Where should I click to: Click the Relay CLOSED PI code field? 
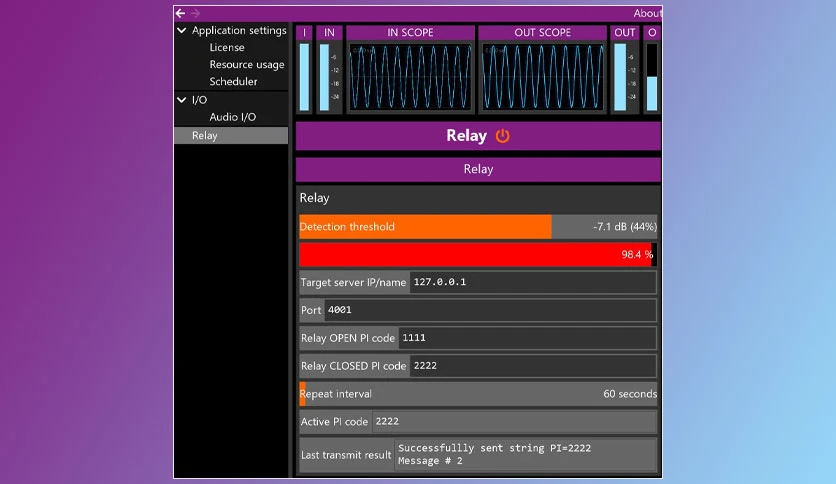pos(533,366)
